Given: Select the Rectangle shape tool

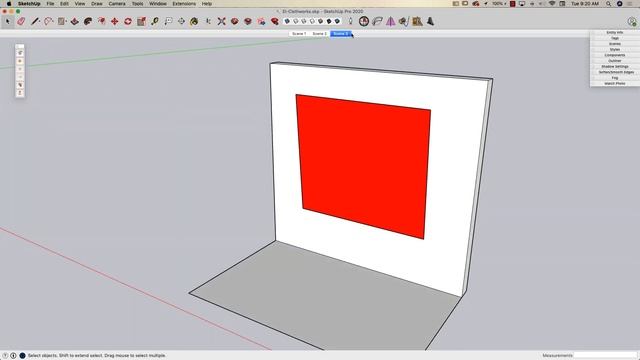Looking at the screenshot, I should [x=62, y=21].
